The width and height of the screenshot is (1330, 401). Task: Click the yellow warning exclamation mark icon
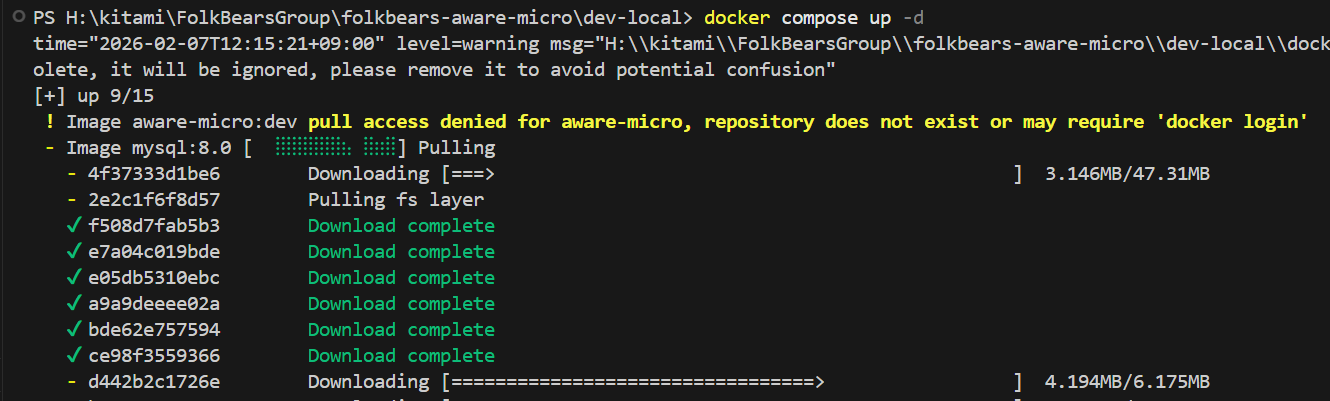click(x=49, y=122)
